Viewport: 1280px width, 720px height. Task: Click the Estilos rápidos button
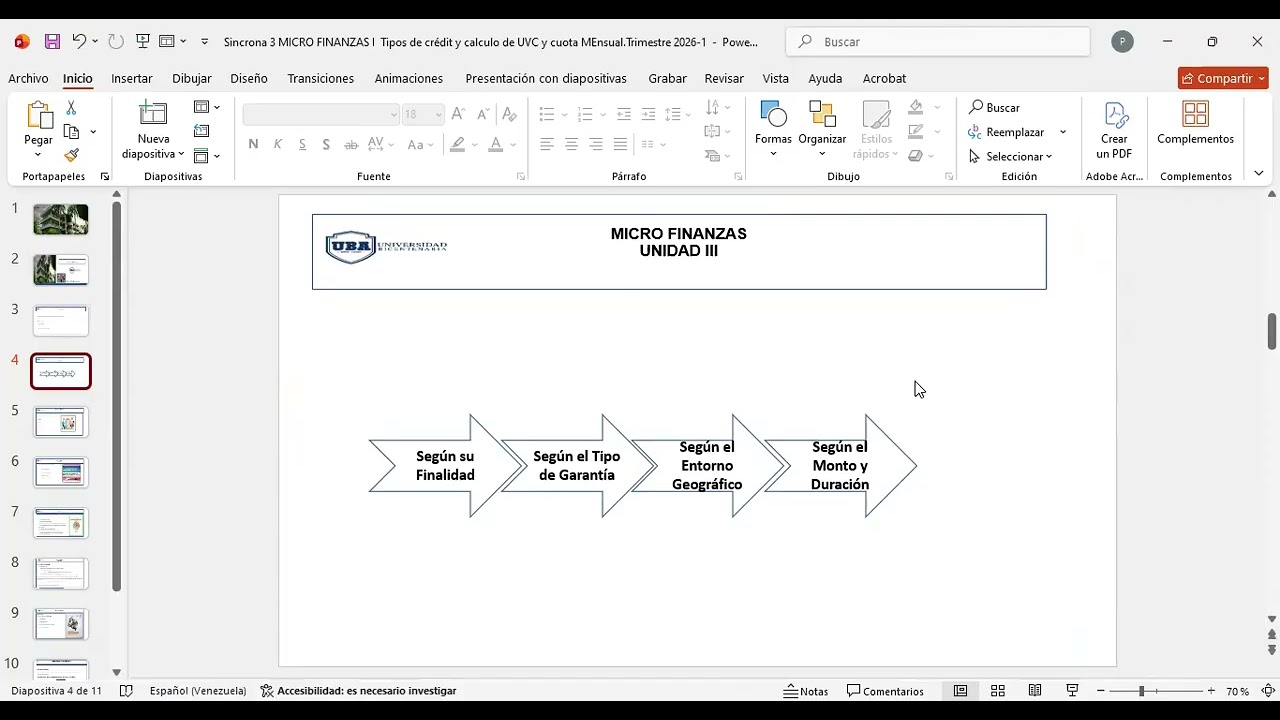876,130
